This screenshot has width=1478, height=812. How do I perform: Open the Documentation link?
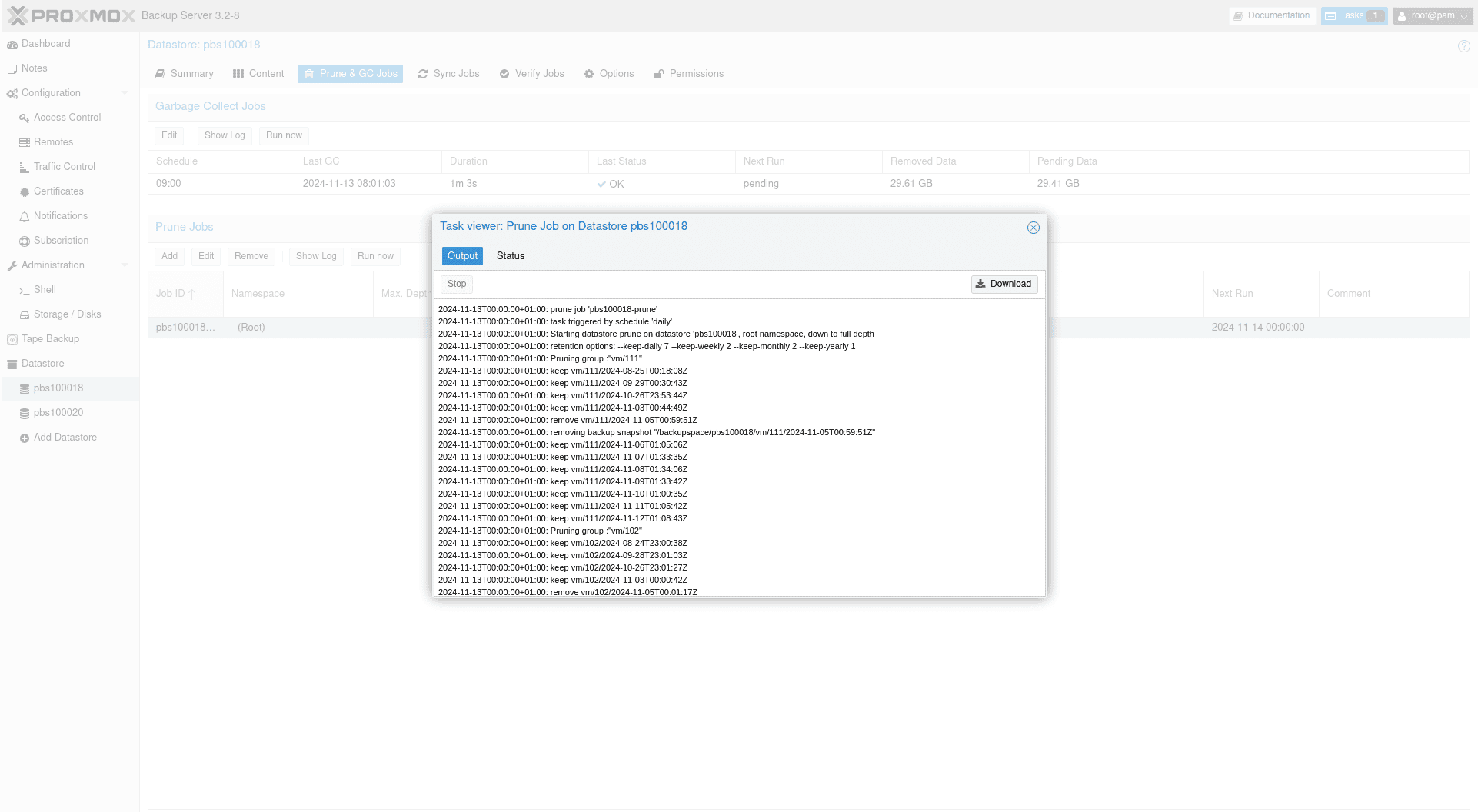pyautogui.click(x=1270, y=15)
